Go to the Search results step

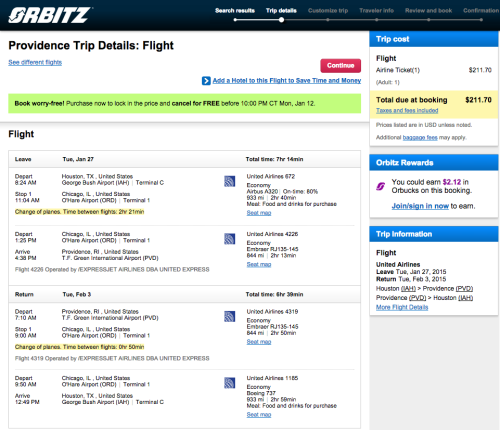[235, 11]
